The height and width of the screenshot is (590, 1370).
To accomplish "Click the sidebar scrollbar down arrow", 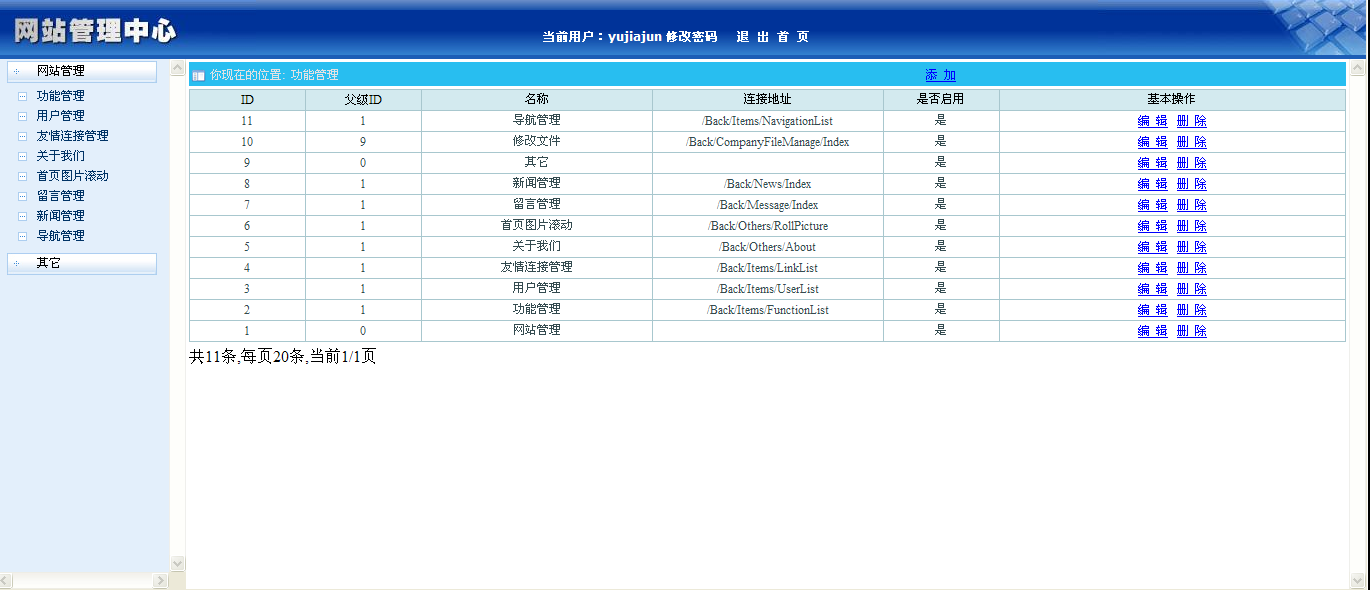I will pos(178,564).
